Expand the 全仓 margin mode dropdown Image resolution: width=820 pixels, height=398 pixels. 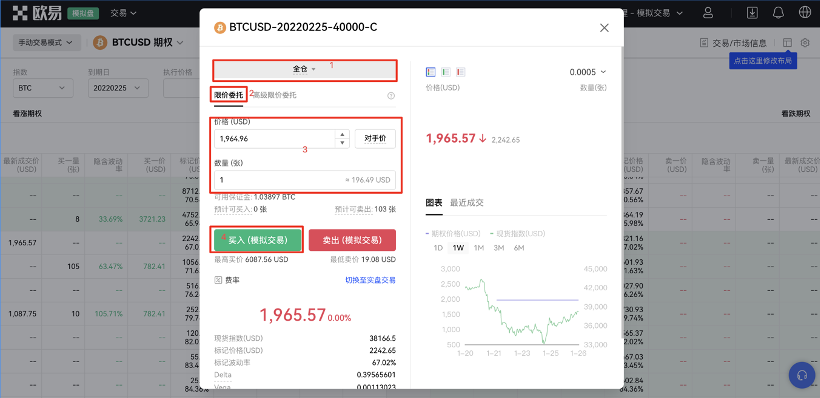click(x=304, y=70)
